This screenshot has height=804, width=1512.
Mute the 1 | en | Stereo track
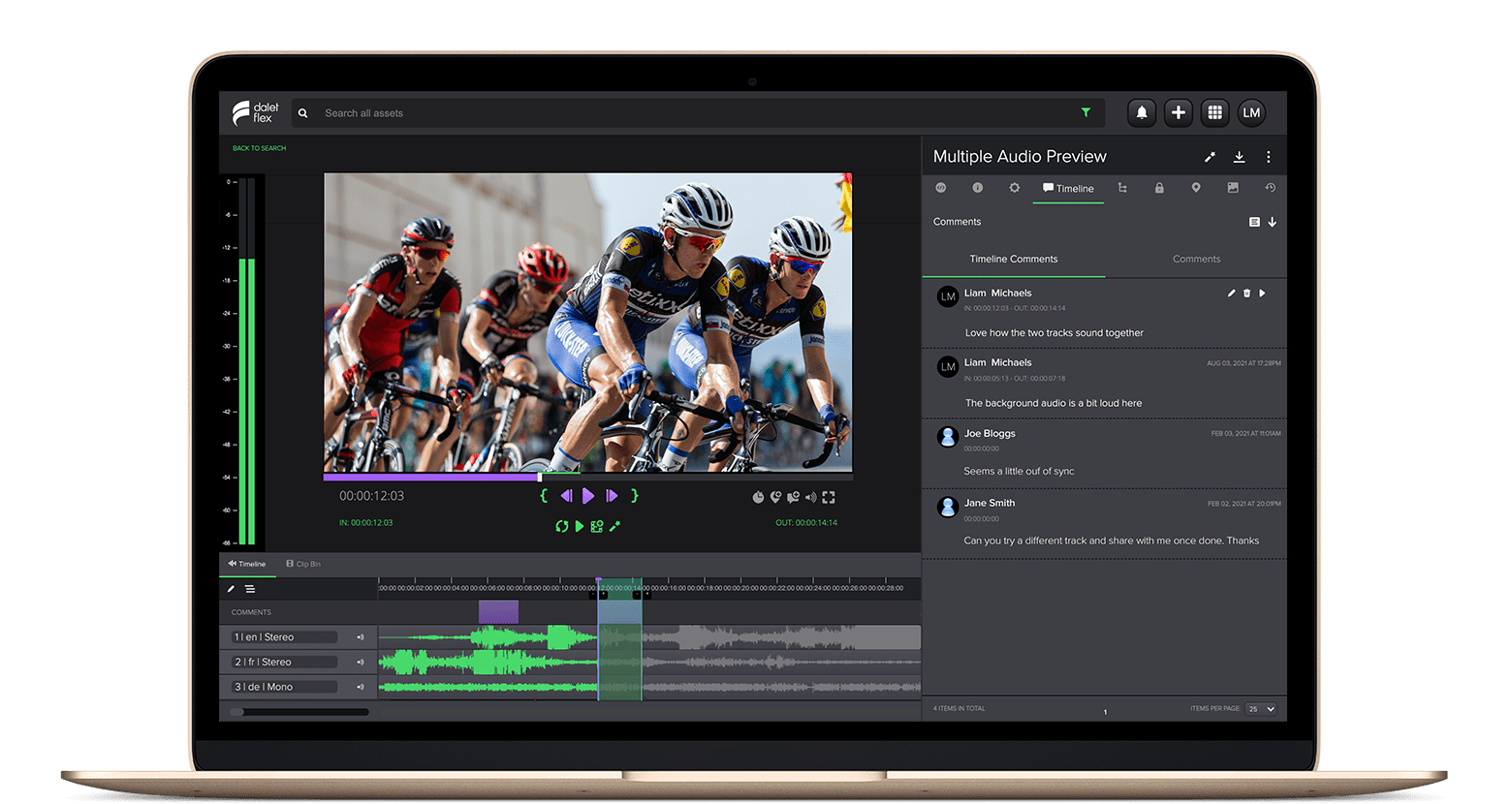pyautogui.click(x=360, y=637)
